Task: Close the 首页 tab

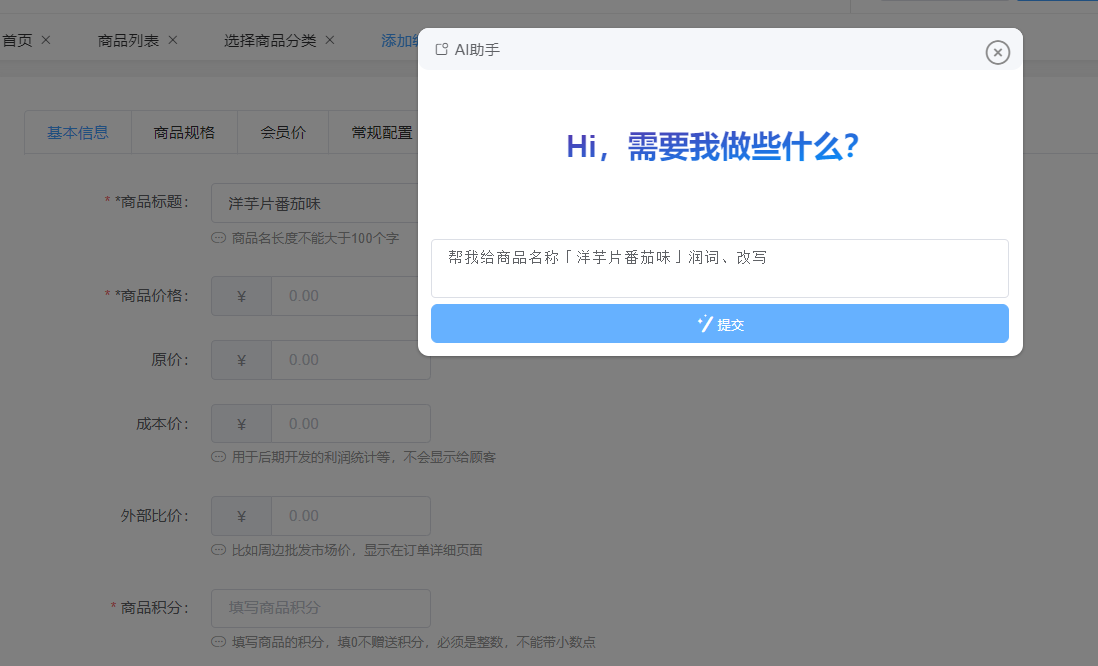Action: [x=46, y=40]
